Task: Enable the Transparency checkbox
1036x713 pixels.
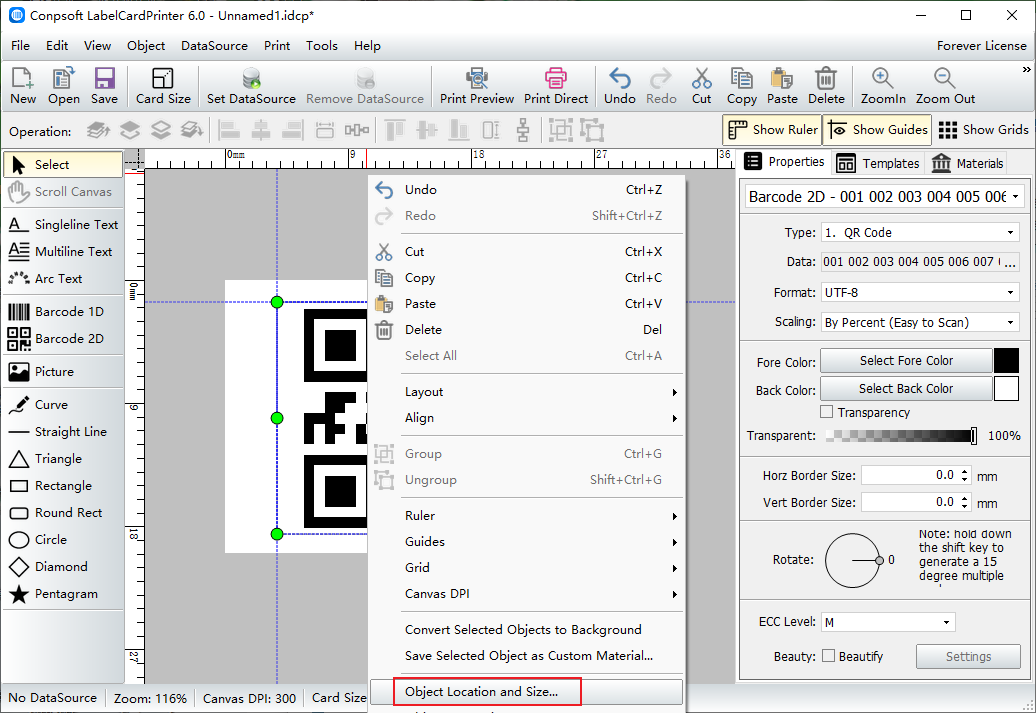Action: click(826, 412)
